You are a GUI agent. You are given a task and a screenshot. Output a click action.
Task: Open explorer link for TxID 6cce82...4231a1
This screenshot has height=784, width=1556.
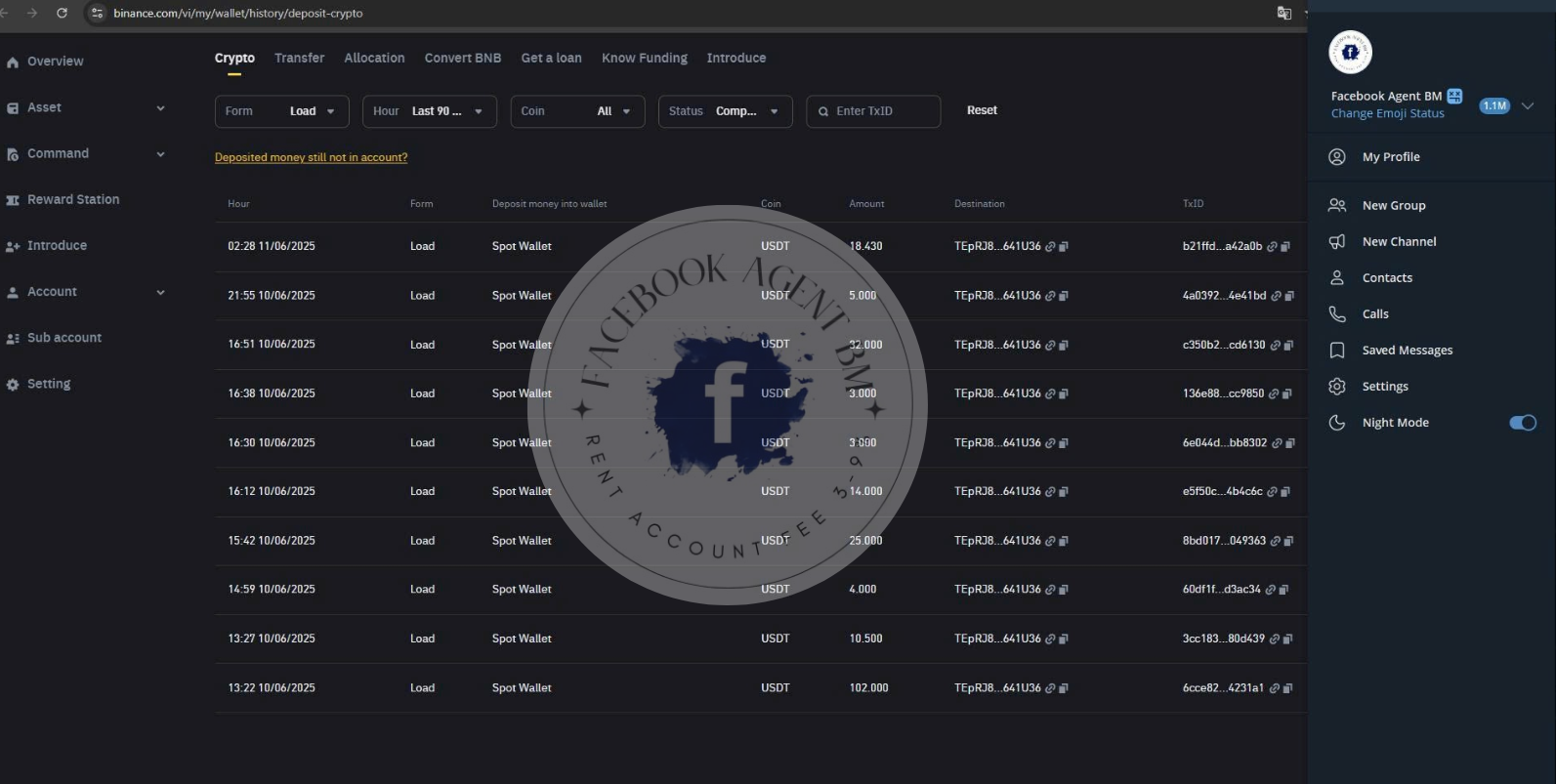(1274, 688)
